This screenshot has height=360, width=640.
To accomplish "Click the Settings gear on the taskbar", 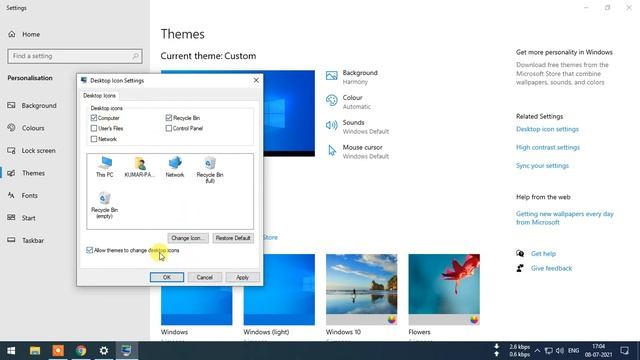I will (104, 351).
